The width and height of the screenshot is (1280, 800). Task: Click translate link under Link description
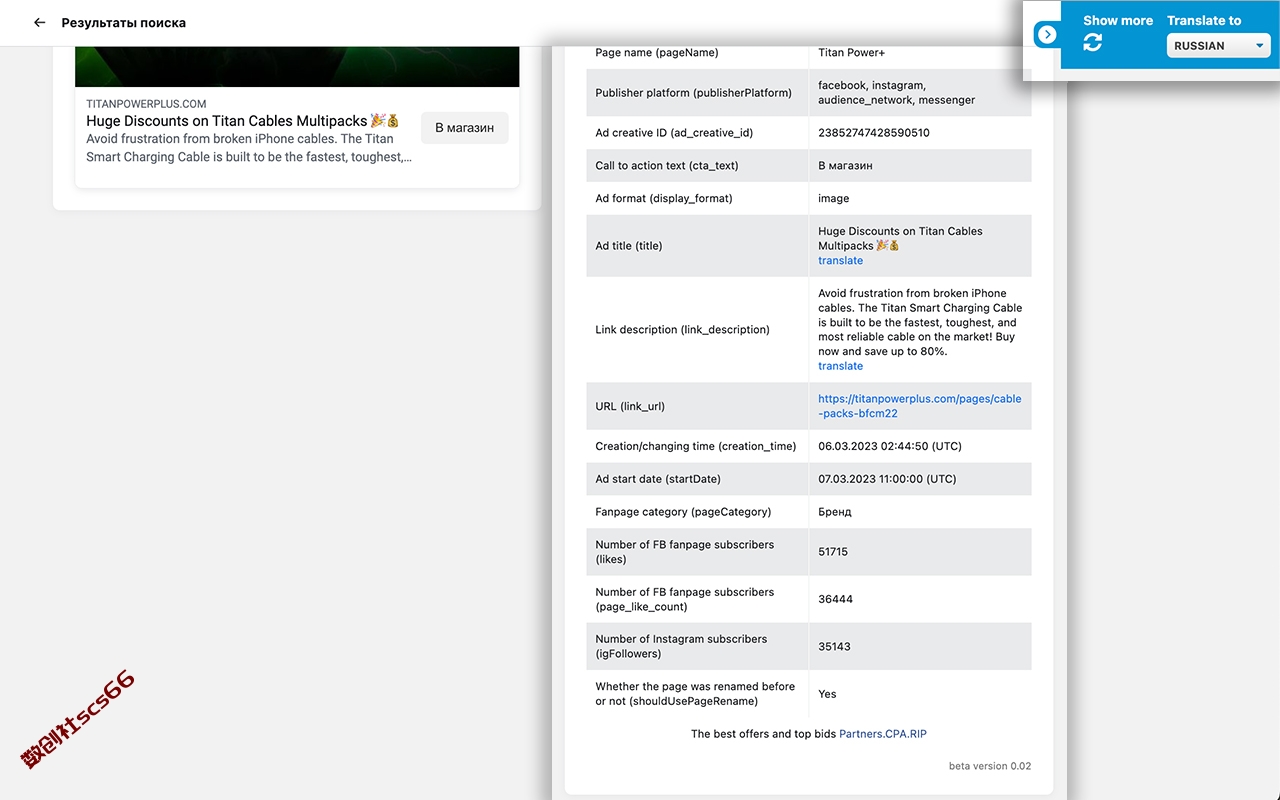coord(840,366)
